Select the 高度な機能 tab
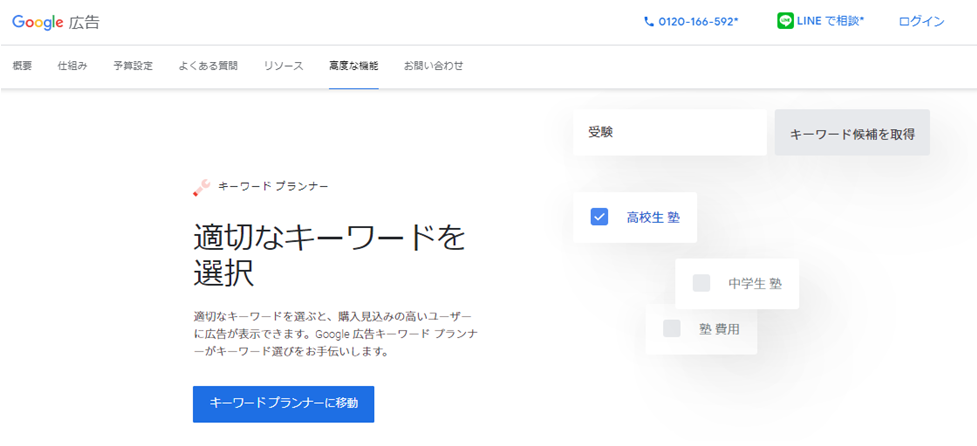977x446 pixels. tap(353, 65)
